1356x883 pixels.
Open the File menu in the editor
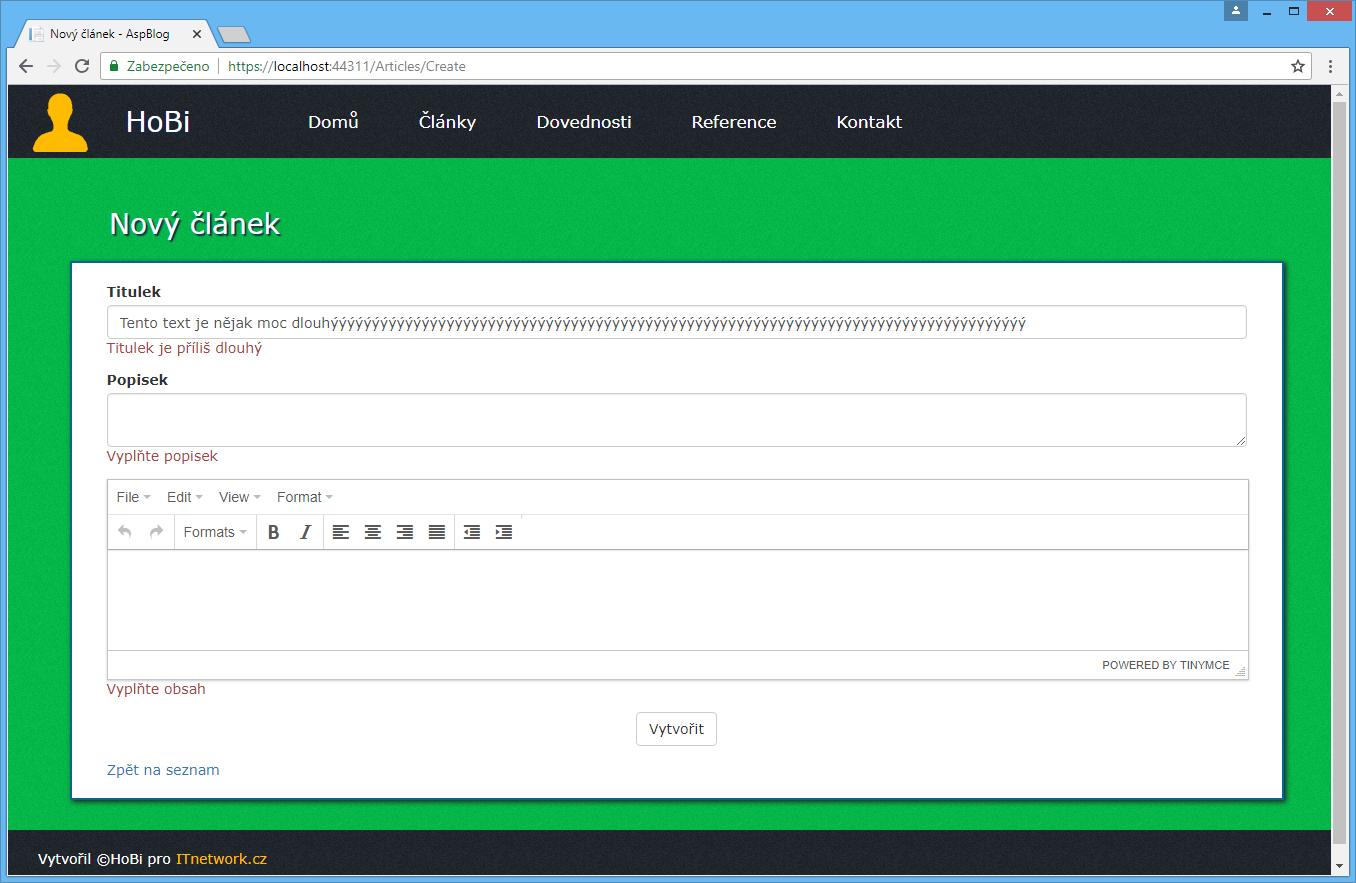(131, 496)
